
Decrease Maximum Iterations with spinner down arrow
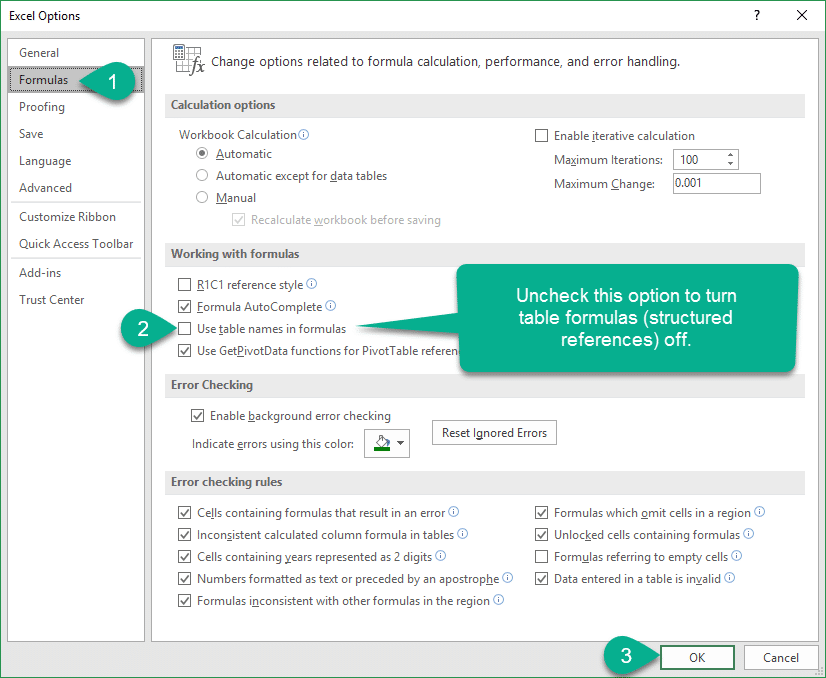731,164
